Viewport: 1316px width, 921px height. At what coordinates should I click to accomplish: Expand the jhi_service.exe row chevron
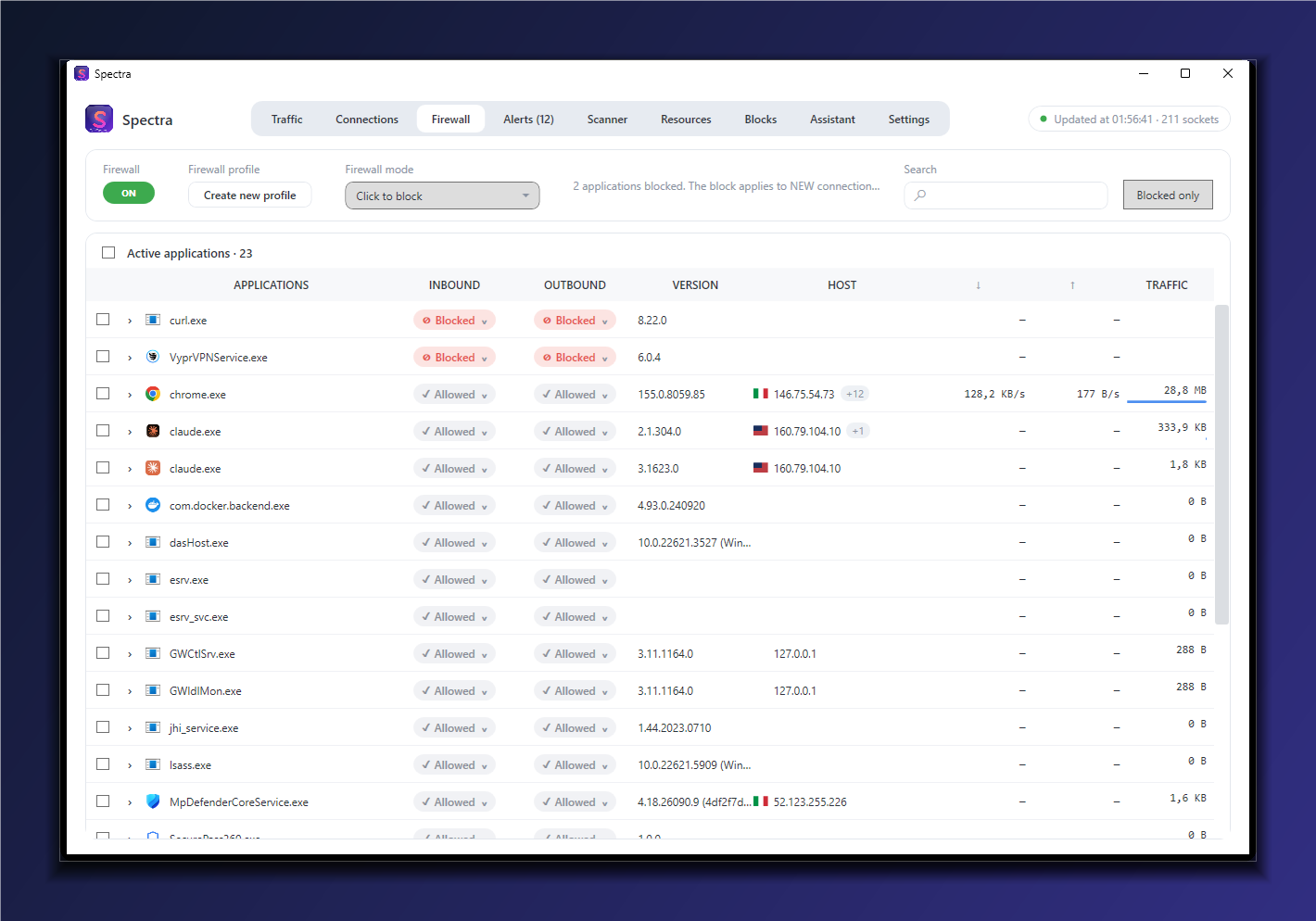(x=130, y=728)
